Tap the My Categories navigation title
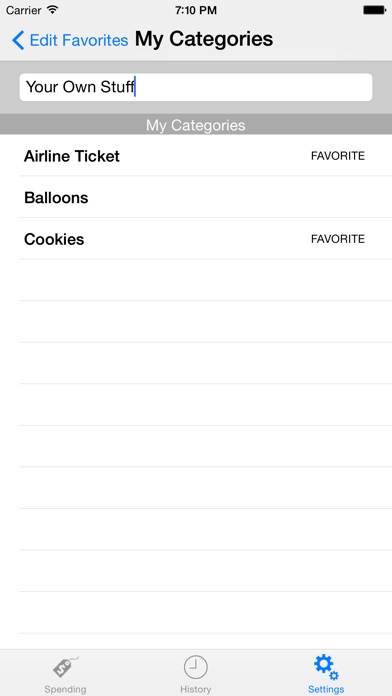This screenshot has width=392, height=696. [204, 39]
